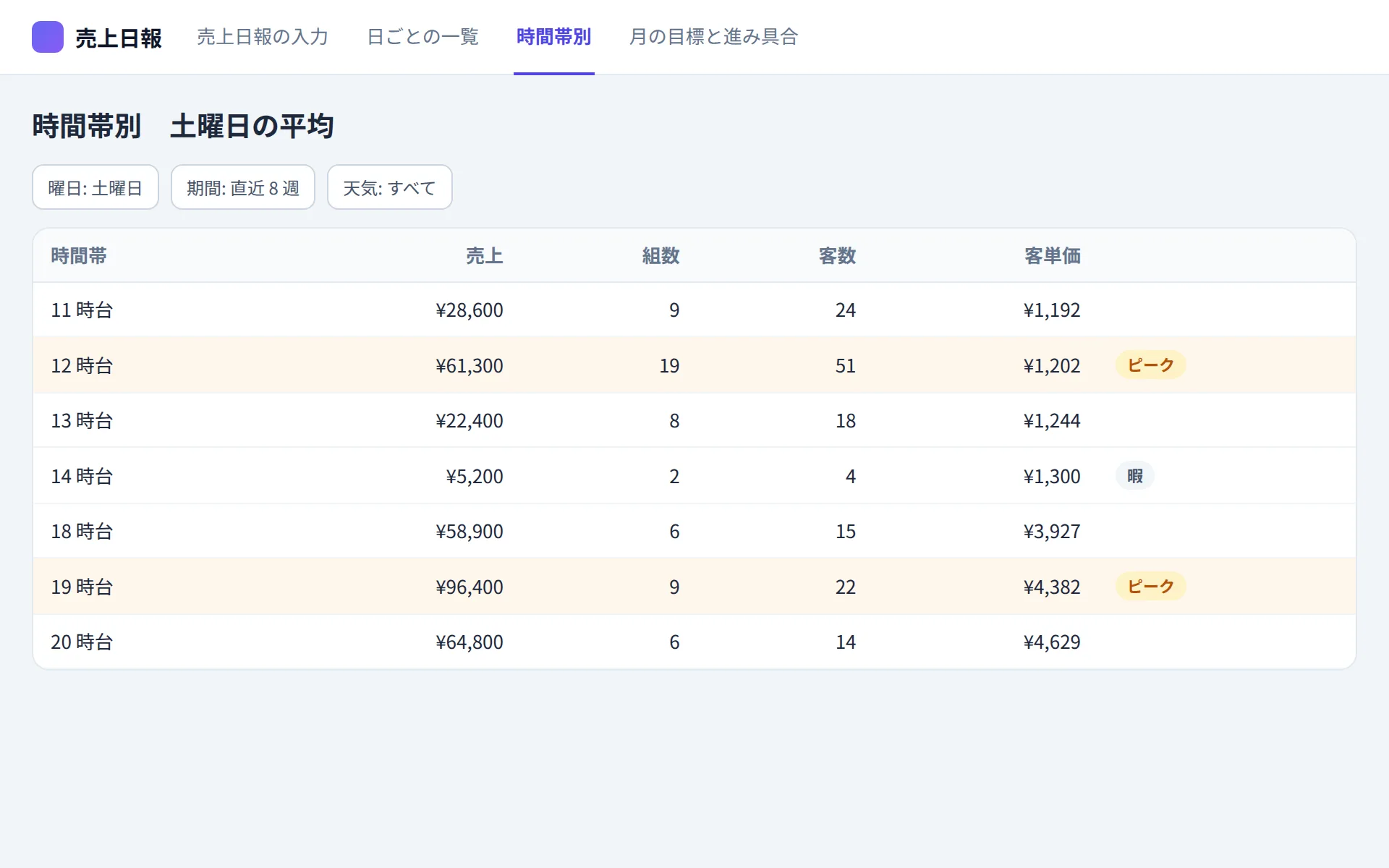Click the 組数 value 19
The width and height of the screenshot is (1389, 868).
point(669,366)
